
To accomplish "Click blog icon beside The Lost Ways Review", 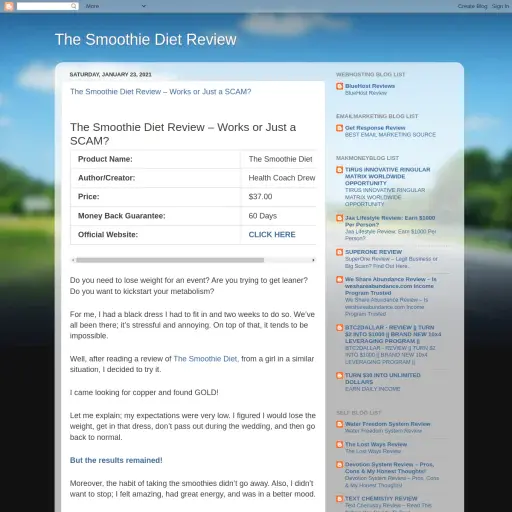I will pos(340,445).
